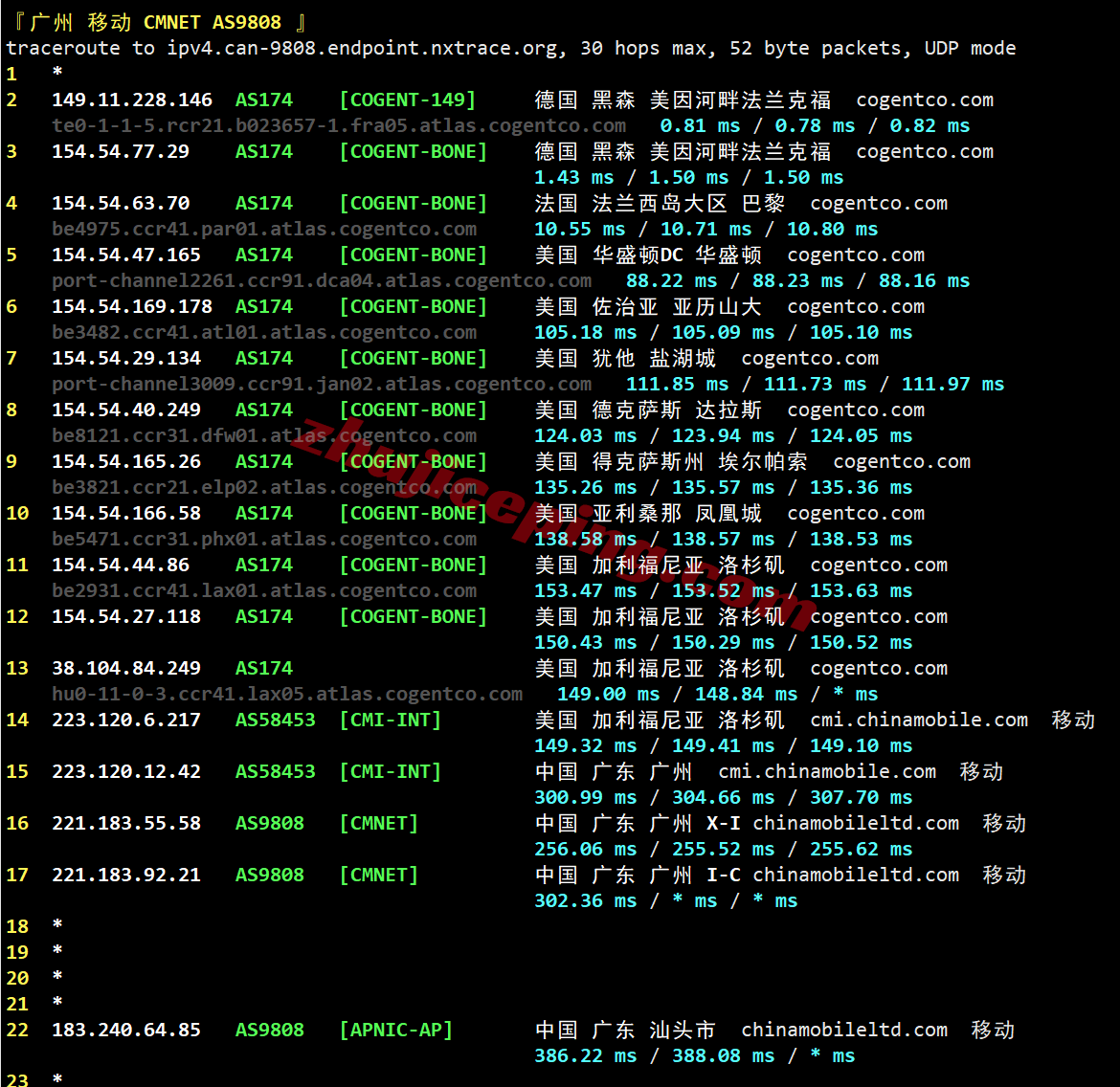Screen dimensions: 1120x1087
Task: Click IP address 154.54.165.26
Action: tap(126, 461)
